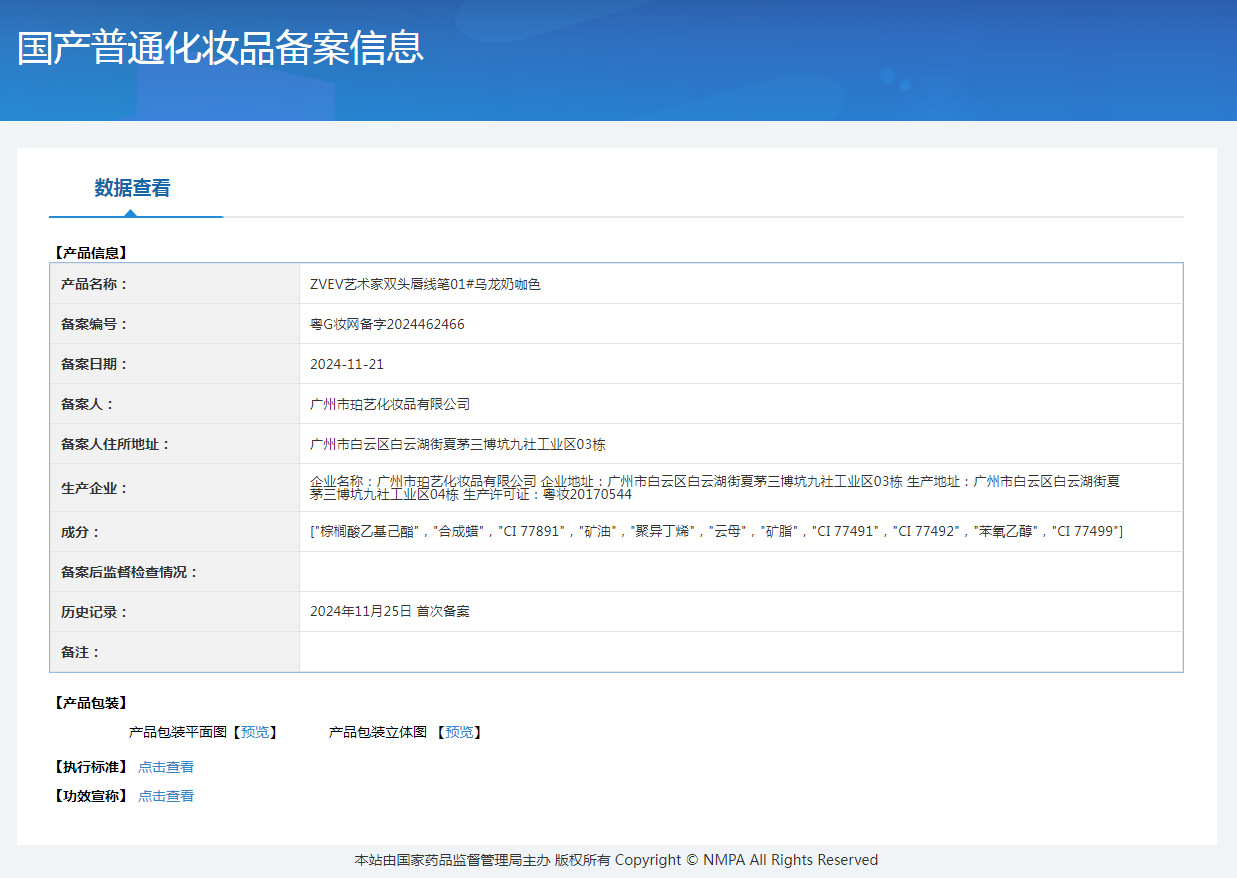Click the 产品名称 row label
1237x878 pixels.
tap(95, 284)
